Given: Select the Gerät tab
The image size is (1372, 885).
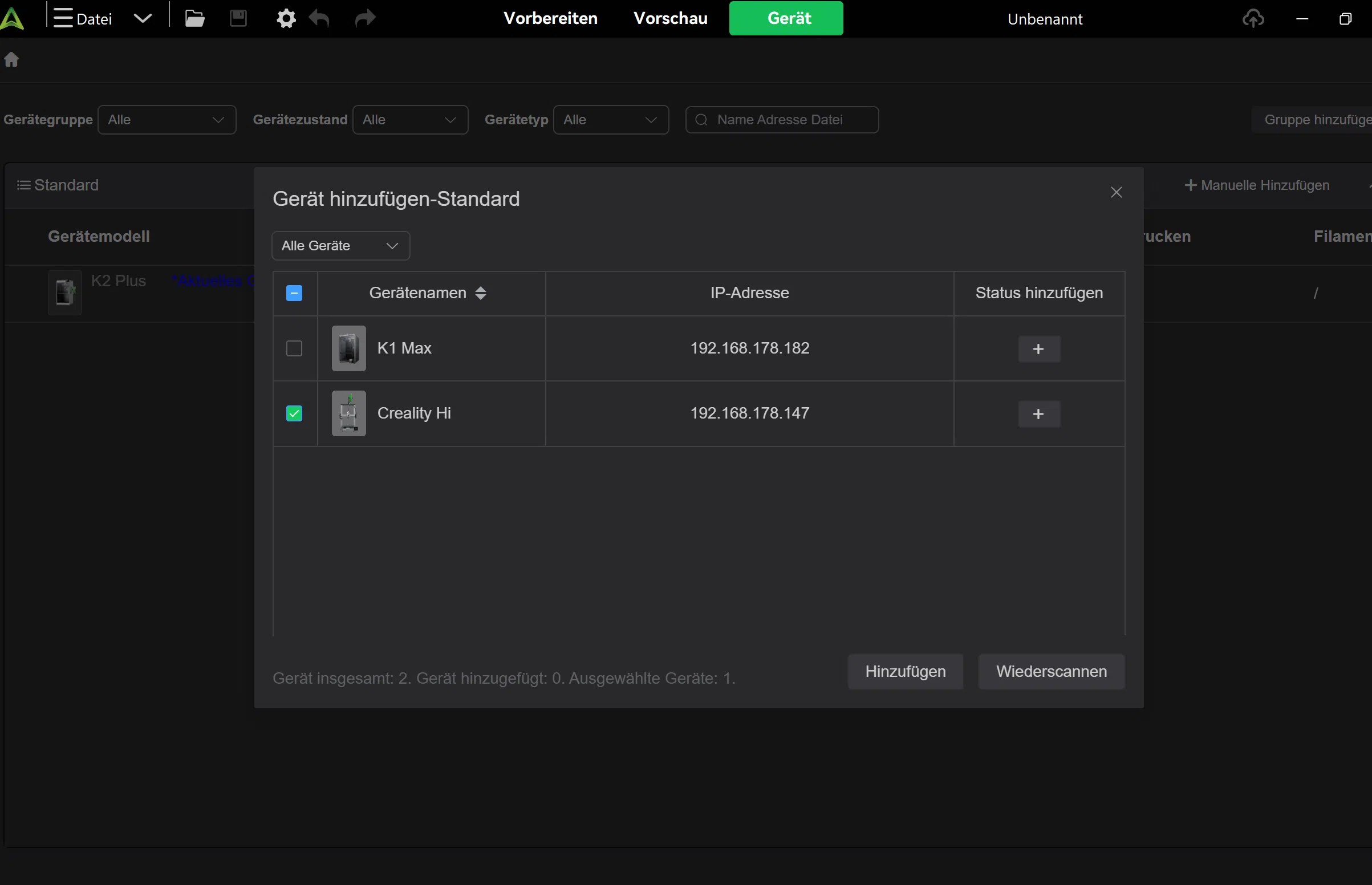Looking at the screenshot, I should [x=786, y=18].
